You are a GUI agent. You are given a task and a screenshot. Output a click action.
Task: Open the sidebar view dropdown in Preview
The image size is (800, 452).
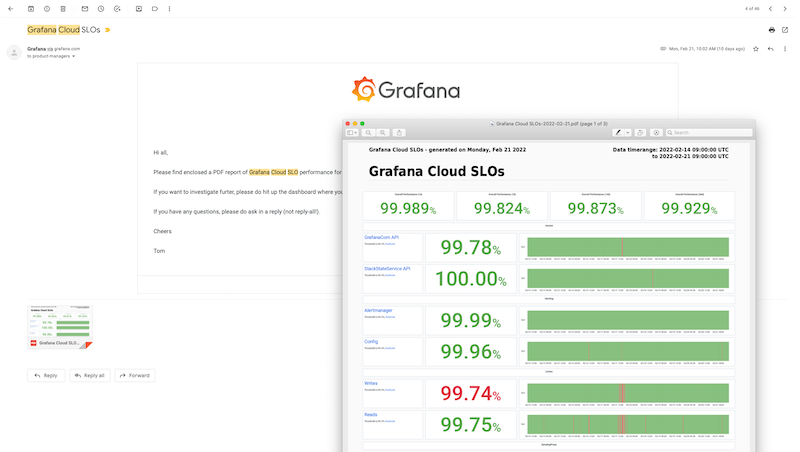pos(352,132)
